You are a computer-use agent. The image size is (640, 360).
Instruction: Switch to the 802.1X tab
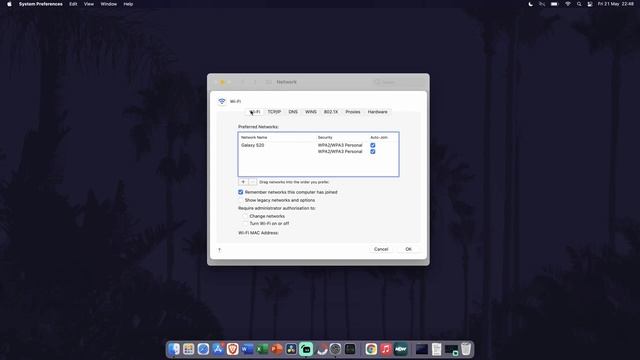(x=331, y=112)
